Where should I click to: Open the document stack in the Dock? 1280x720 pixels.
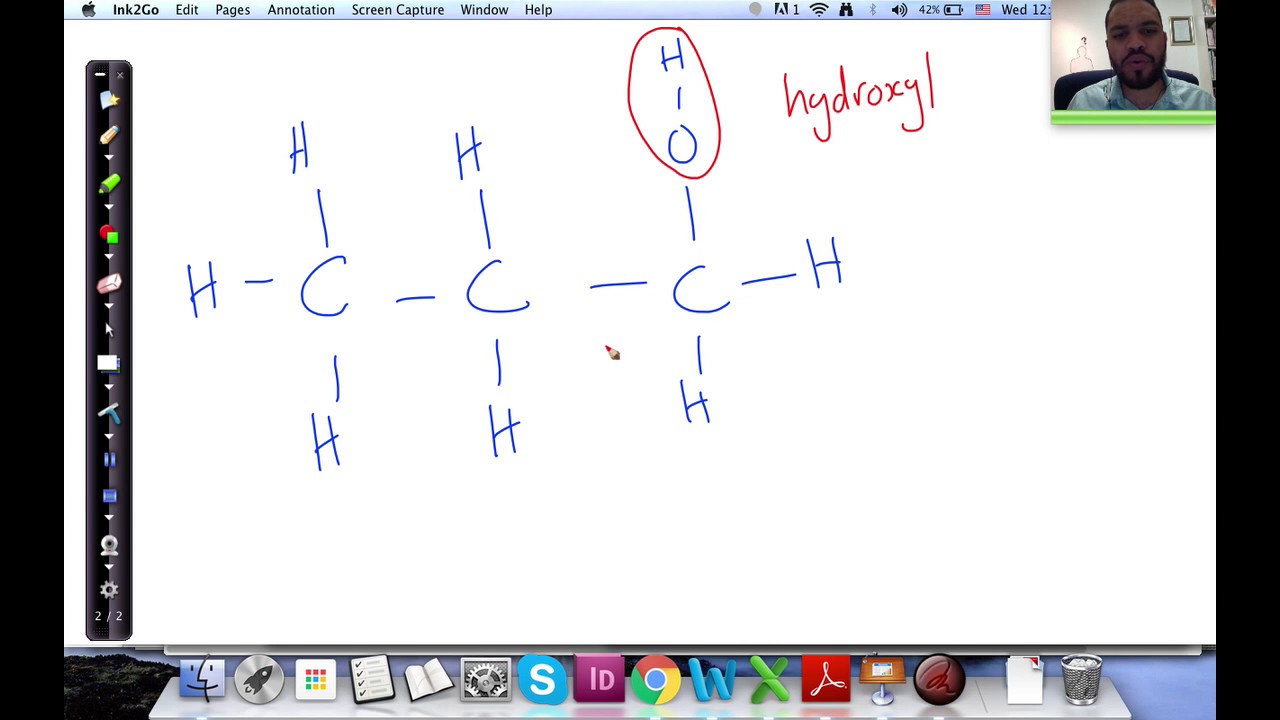point(1024,680)
